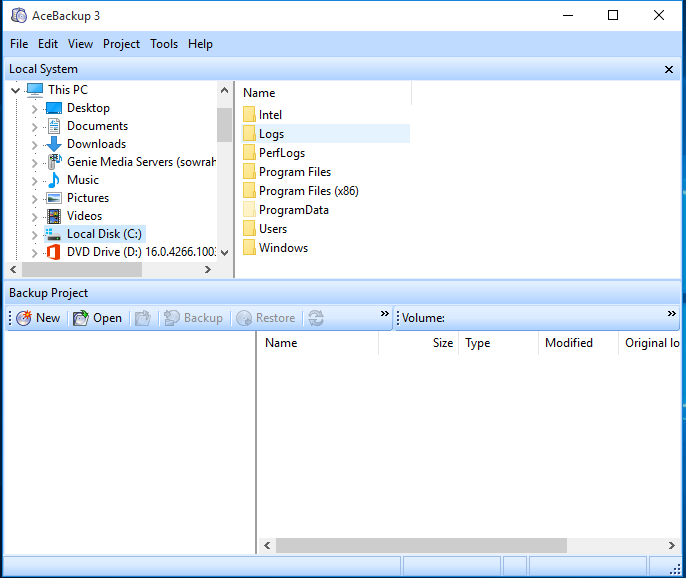Viewport: 686px width, 578px height.
Task: Open the Edit menu
Action: pyautogui.click(x=48, y=44)
